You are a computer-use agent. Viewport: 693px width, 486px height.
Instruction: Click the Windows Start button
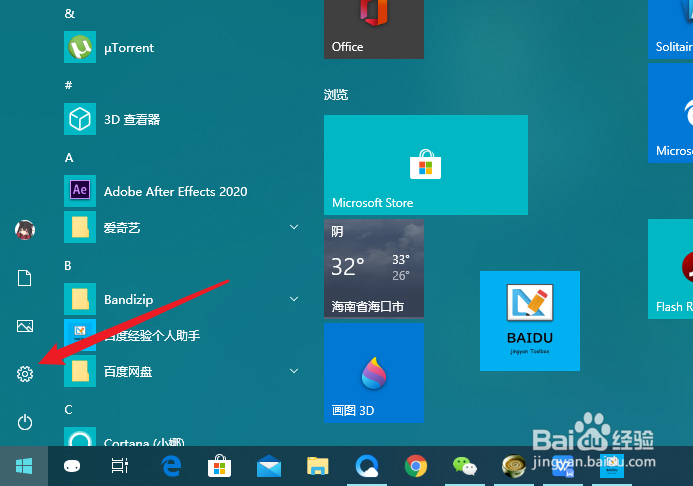tap(24, 466)
